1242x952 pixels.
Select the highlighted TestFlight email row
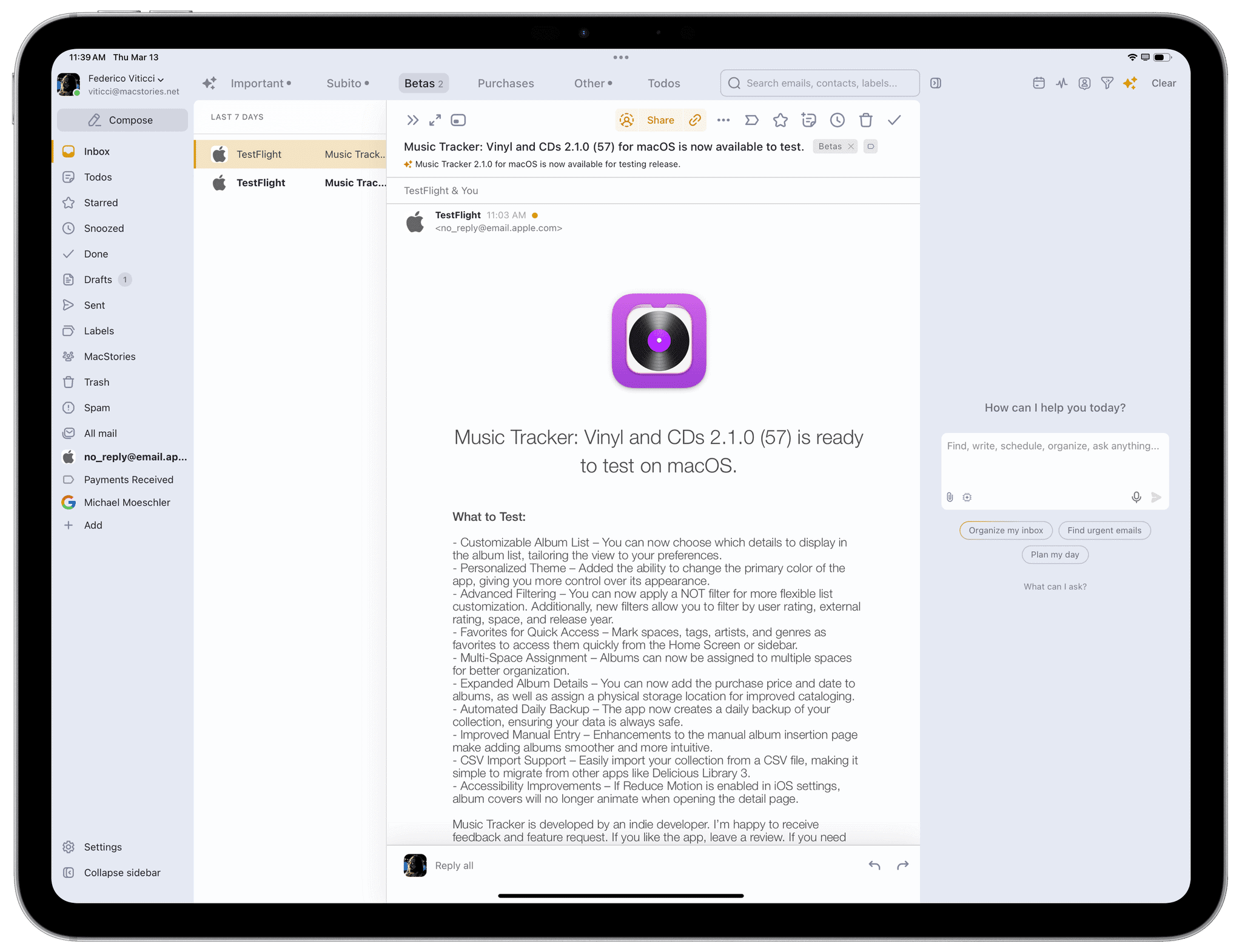(290, 155)
